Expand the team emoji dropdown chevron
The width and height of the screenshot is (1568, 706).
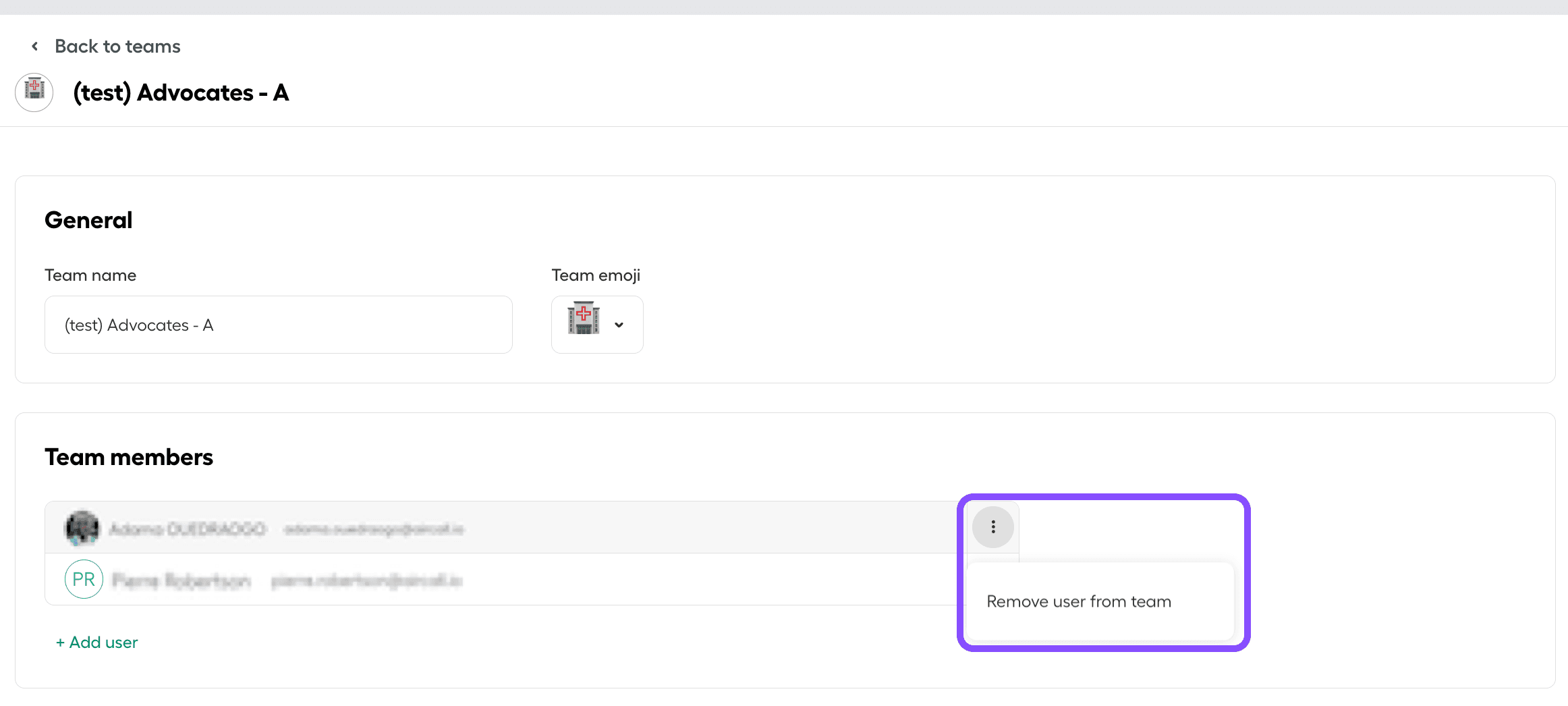click(619, 325)
